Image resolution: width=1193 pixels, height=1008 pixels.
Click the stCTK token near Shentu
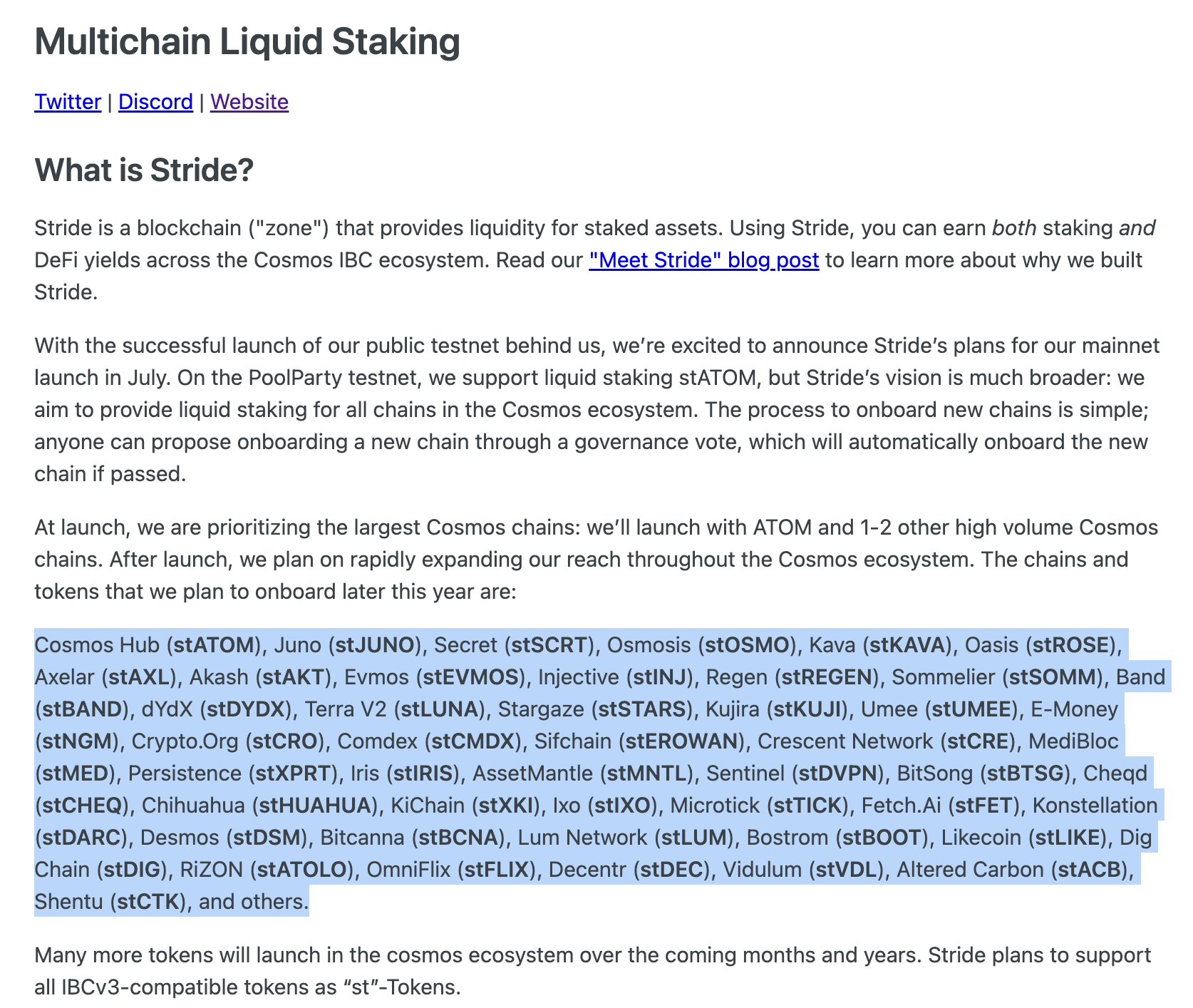[x=148, y=902]
